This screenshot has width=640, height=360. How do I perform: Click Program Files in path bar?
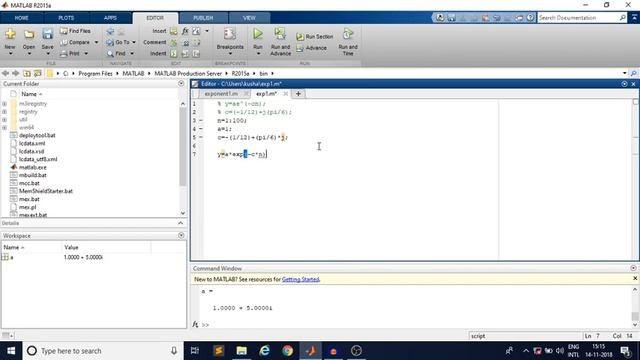95,73
